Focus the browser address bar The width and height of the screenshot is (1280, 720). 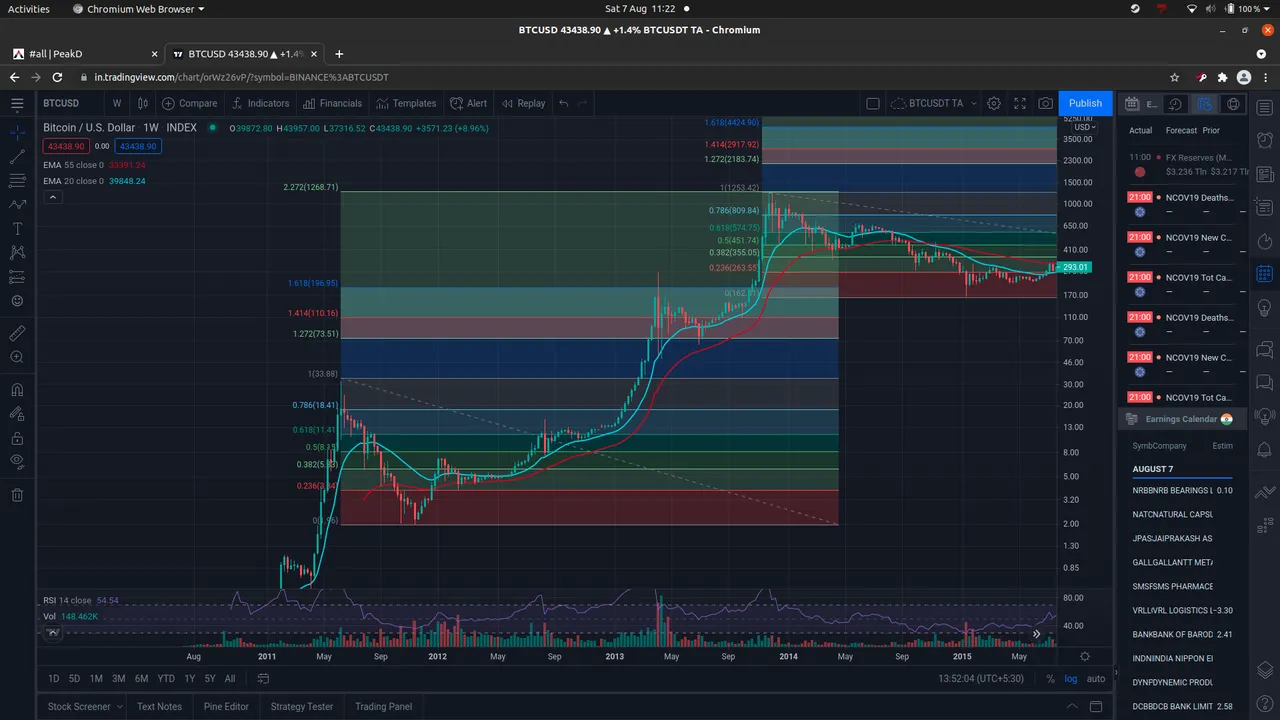click(620, 77)
